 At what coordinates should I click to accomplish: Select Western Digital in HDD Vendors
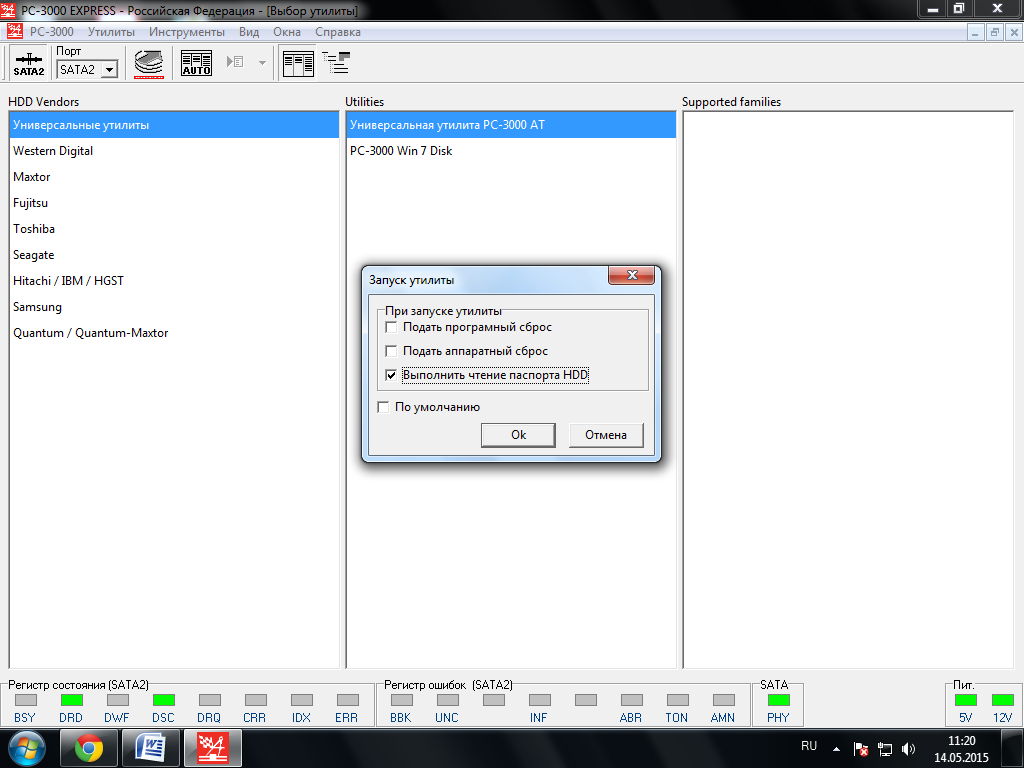[174, 151]
